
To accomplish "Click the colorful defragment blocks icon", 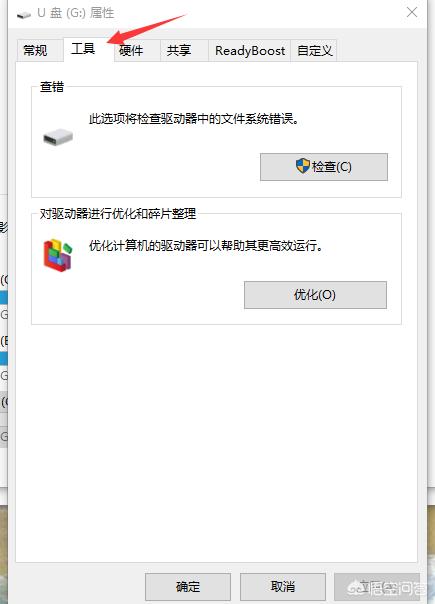I will (x=58, y=255).
